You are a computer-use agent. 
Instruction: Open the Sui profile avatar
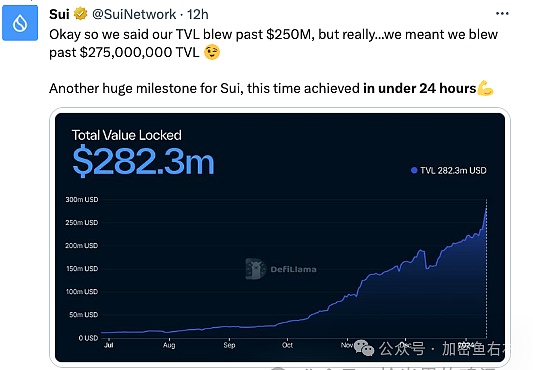tap(20, 23)
